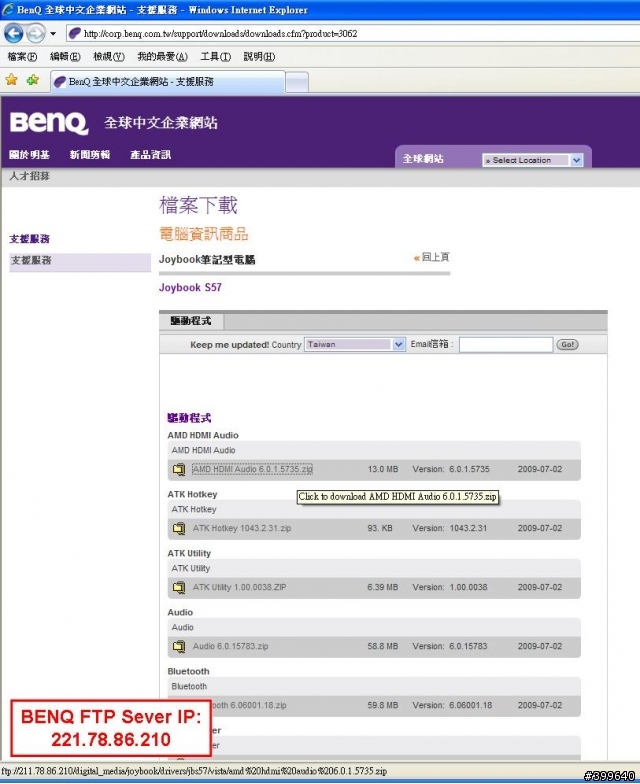Download the Bluetooth 6.06001.18.zip file
Viewport: 640px width, 784px height.
250,706
